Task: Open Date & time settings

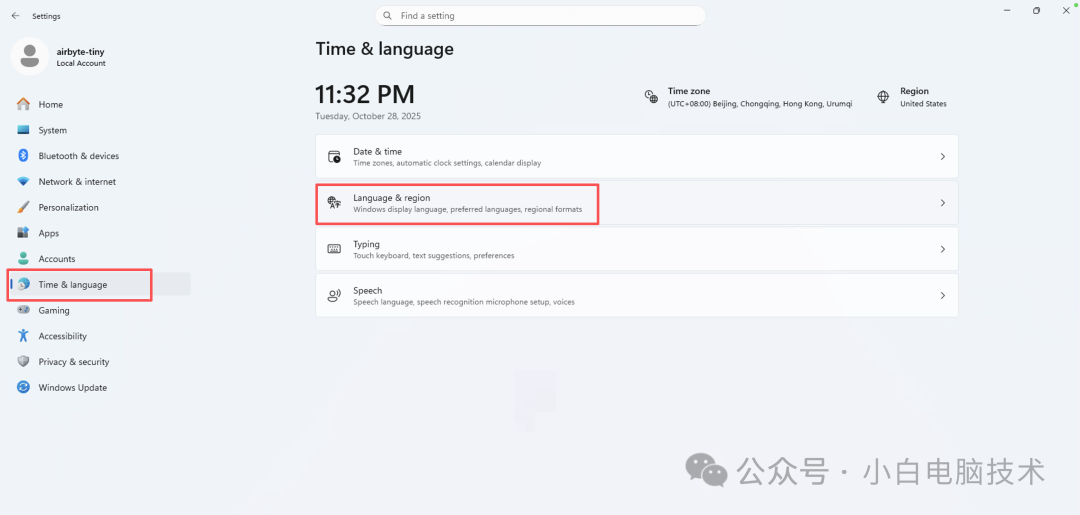Action: point(636,156)
